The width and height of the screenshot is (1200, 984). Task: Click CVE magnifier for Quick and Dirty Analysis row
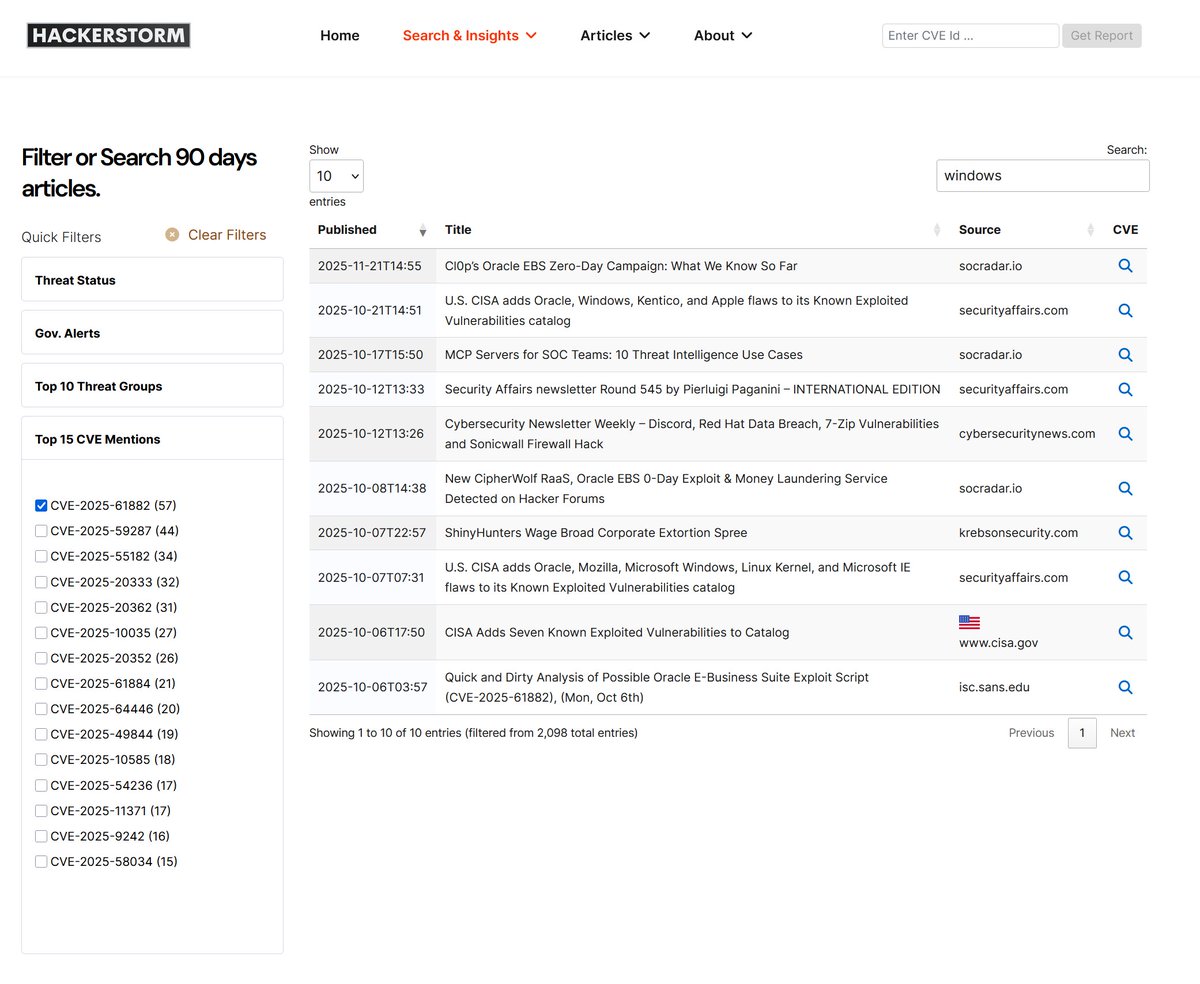pyautogui.click(x=1125, y=687)
